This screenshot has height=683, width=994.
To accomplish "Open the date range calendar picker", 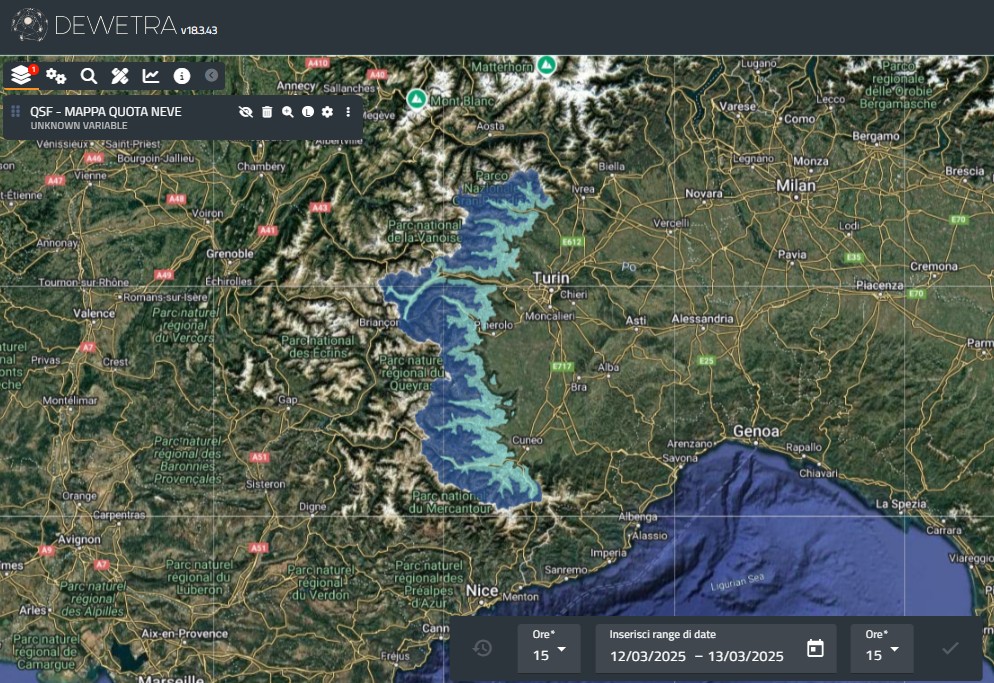I will coord(815,649).
